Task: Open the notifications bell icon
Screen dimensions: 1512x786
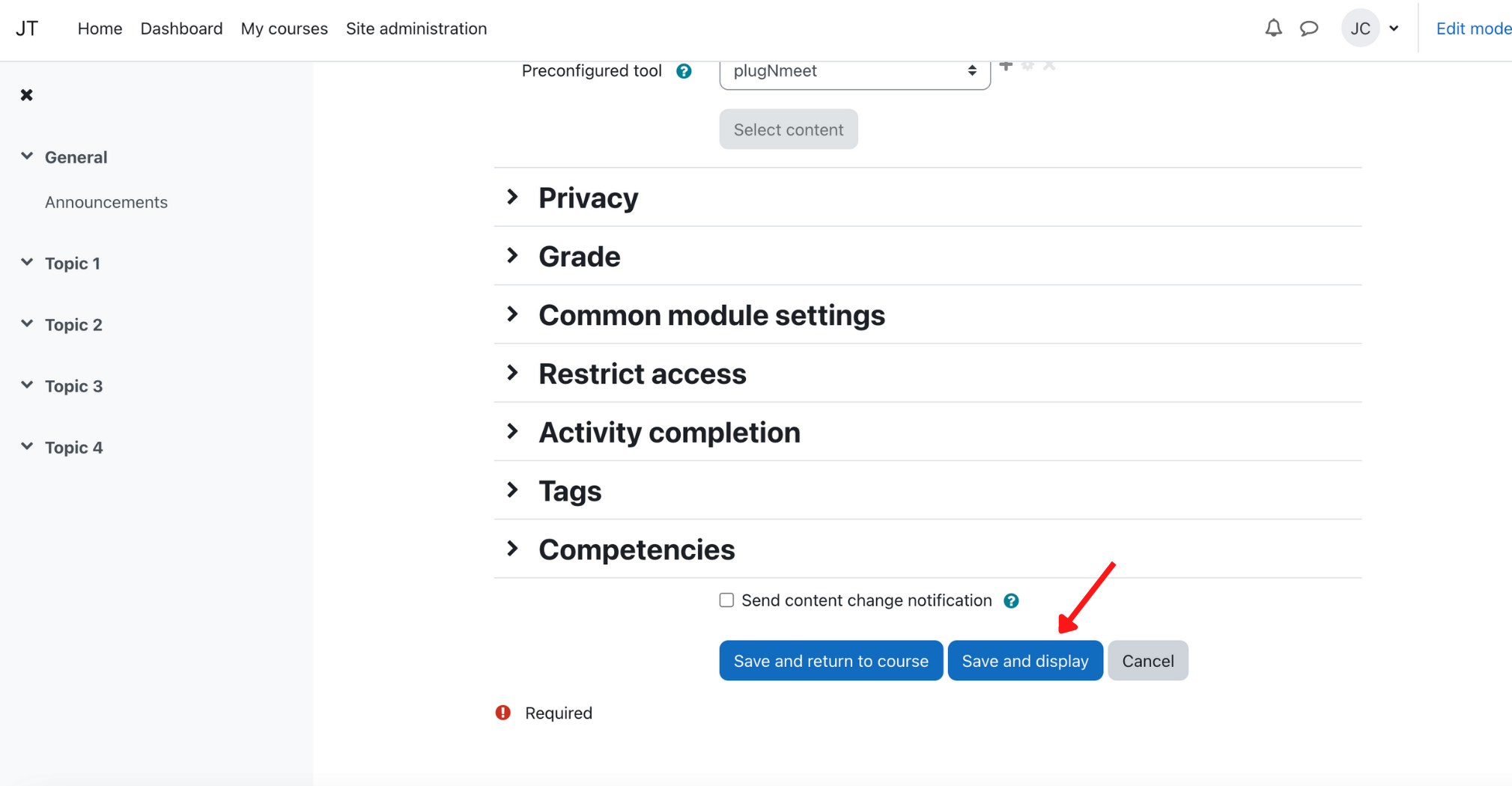Action: [1273, 28]
